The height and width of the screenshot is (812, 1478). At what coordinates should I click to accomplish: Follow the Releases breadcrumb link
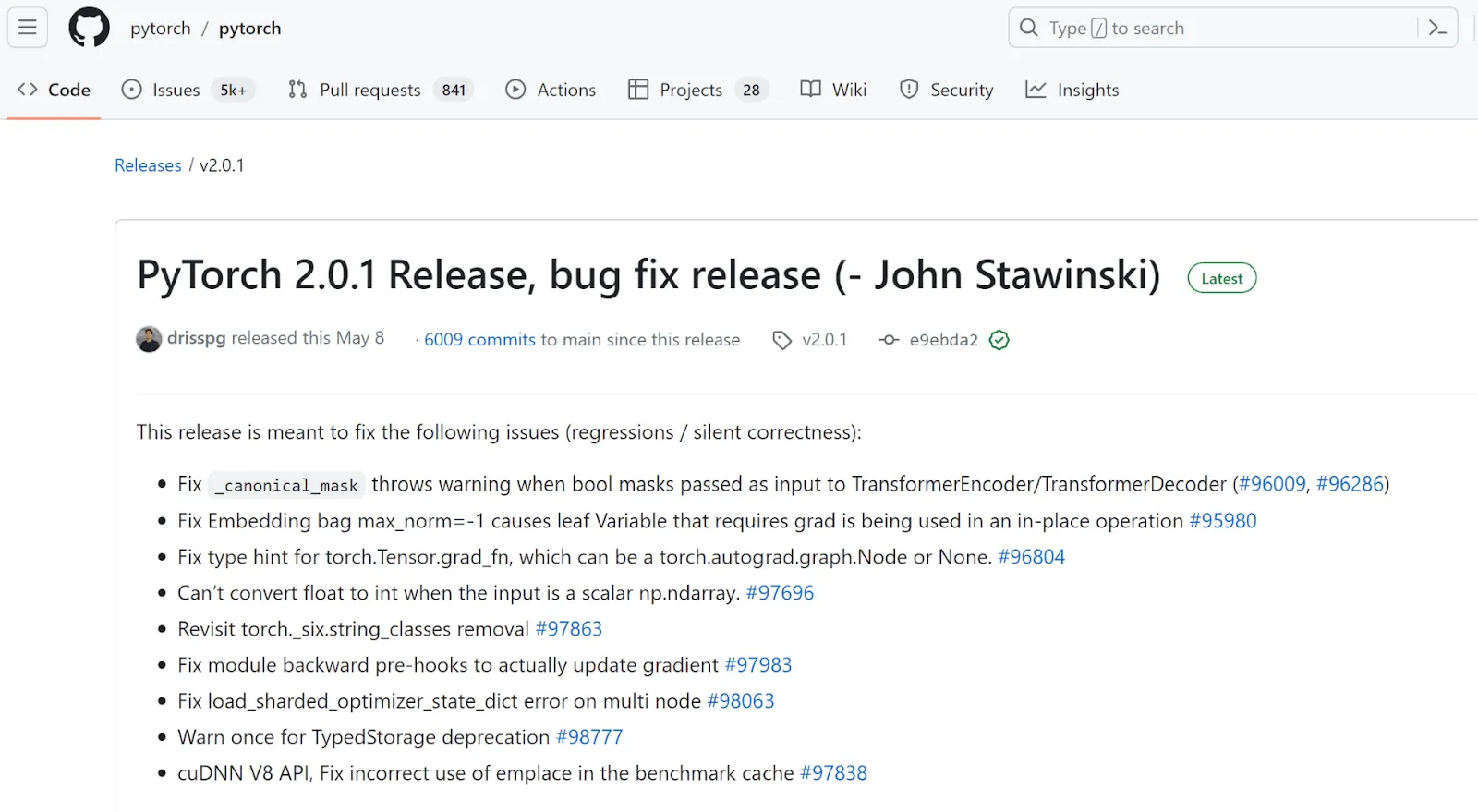pyautogui.click(x=148, y=165)
